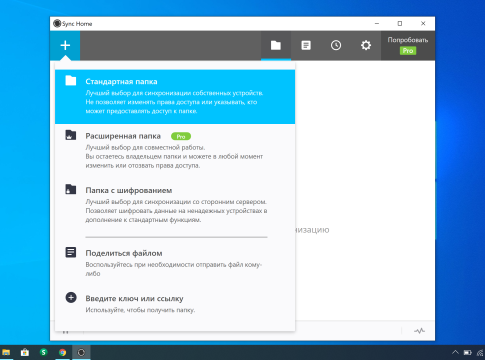Open the history clock icon
Image resolution: width=485 pixels, height=360 pixels.
[x=336, y=45]
